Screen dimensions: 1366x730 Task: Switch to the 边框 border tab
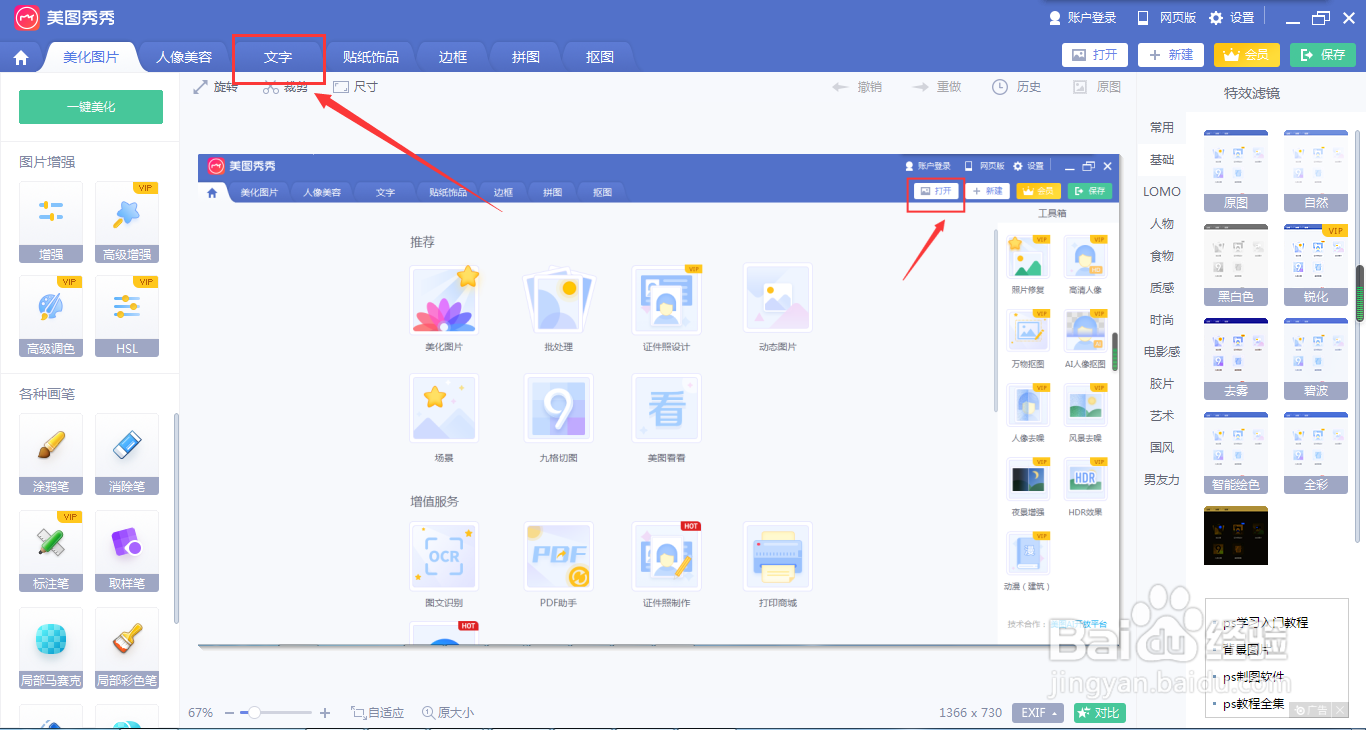(453, 57)
